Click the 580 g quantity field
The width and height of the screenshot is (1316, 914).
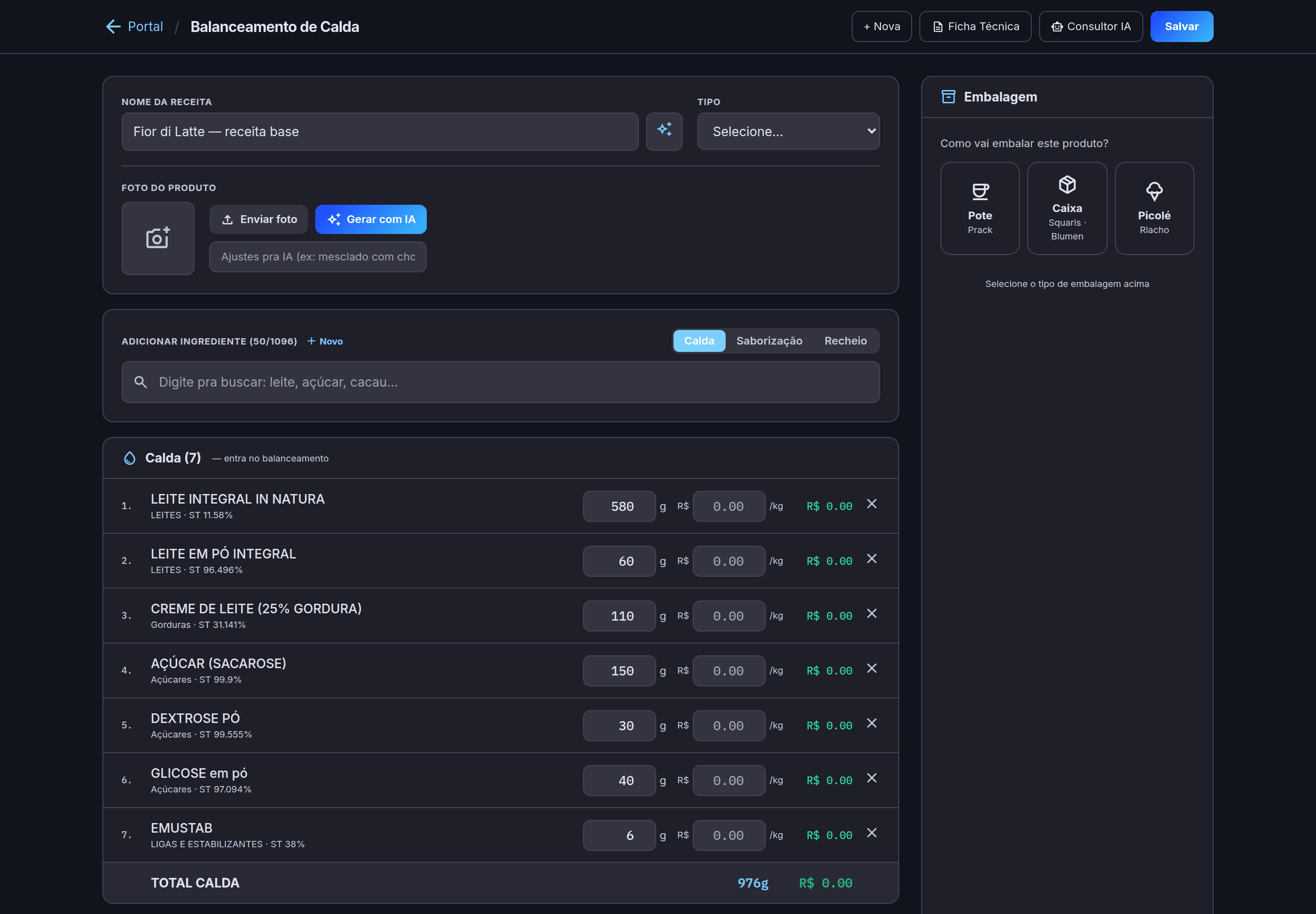(x=619, y=506)
